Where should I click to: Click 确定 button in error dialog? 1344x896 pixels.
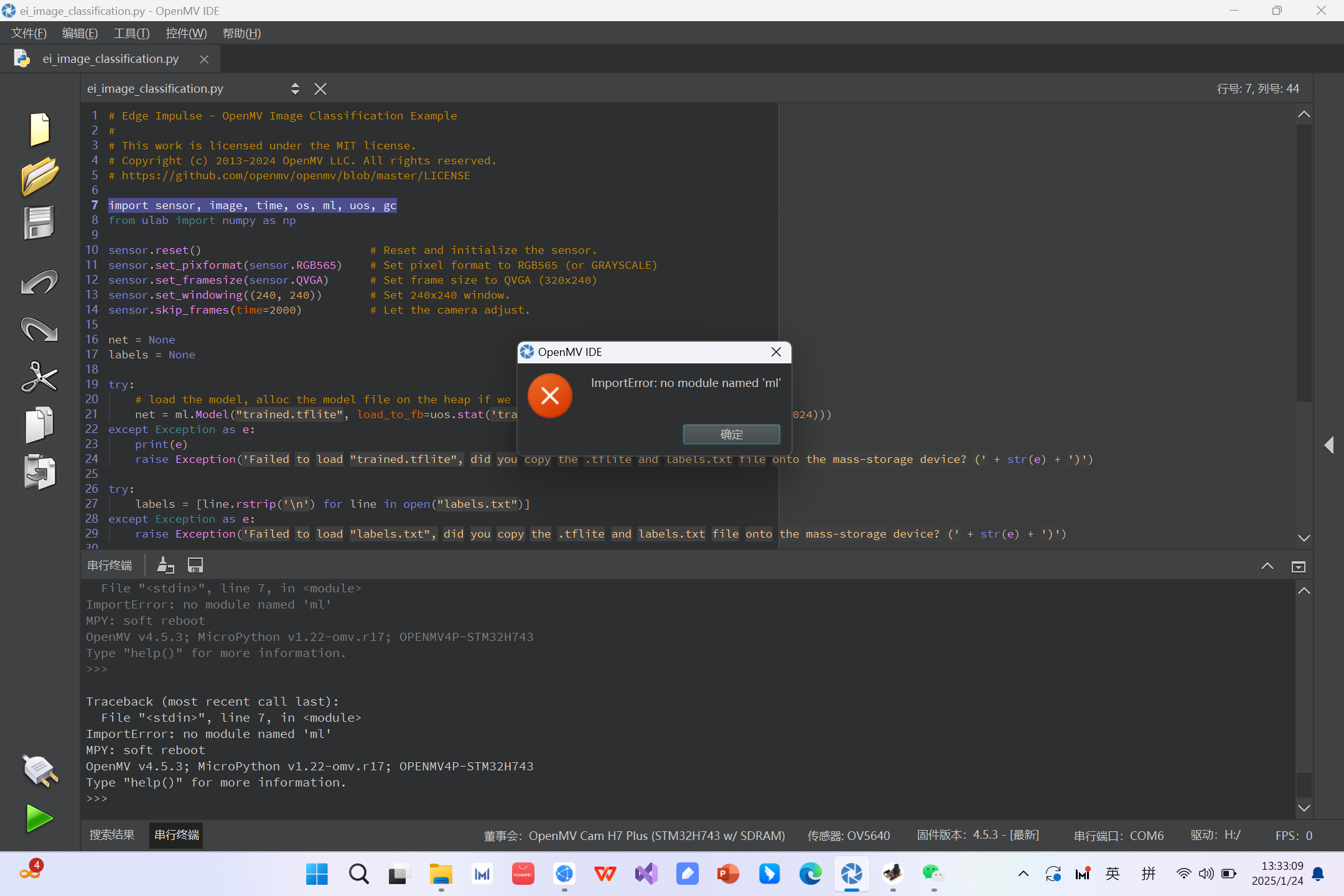click(732, 434)
